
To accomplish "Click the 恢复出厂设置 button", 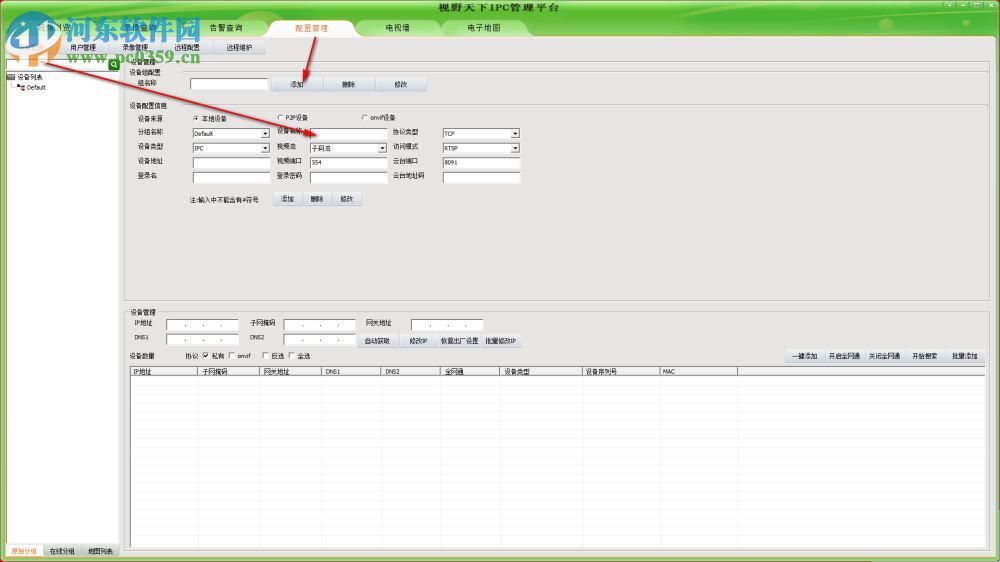I will 459,341.
